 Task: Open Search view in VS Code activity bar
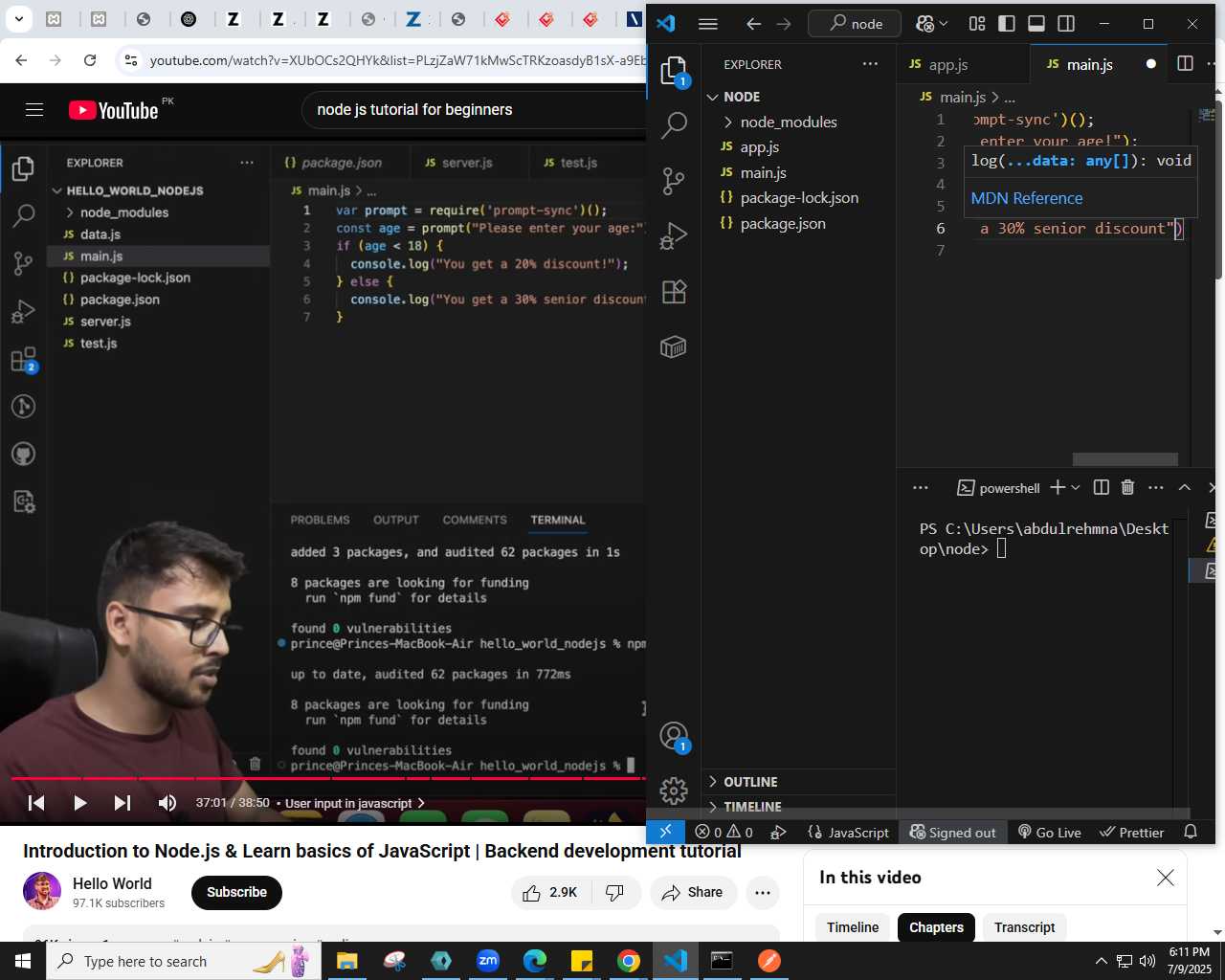(674, 124)
